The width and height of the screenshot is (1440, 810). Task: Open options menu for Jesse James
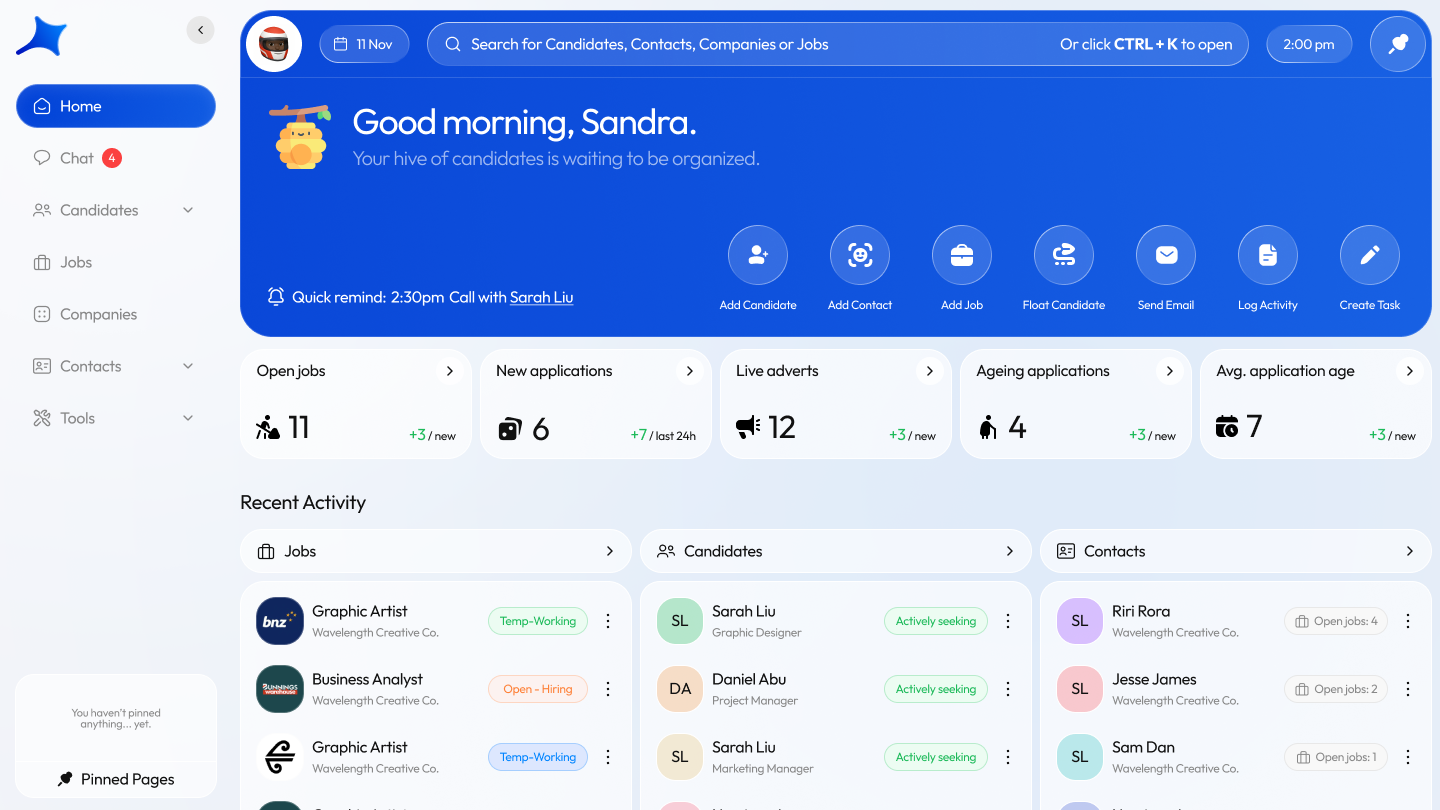click(1408, 689)
